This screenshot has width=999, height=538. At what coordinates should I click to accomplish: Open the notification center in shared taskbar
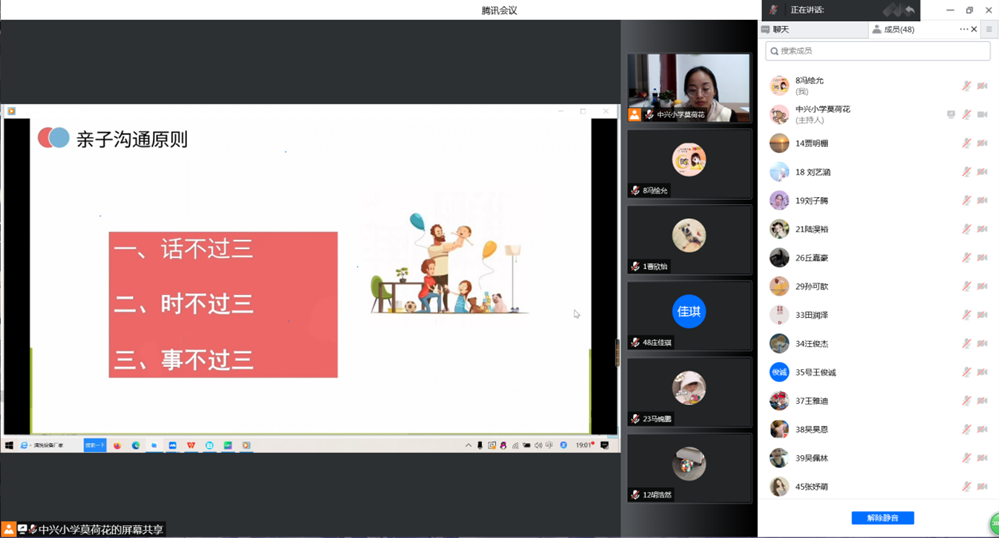[605, 445]
